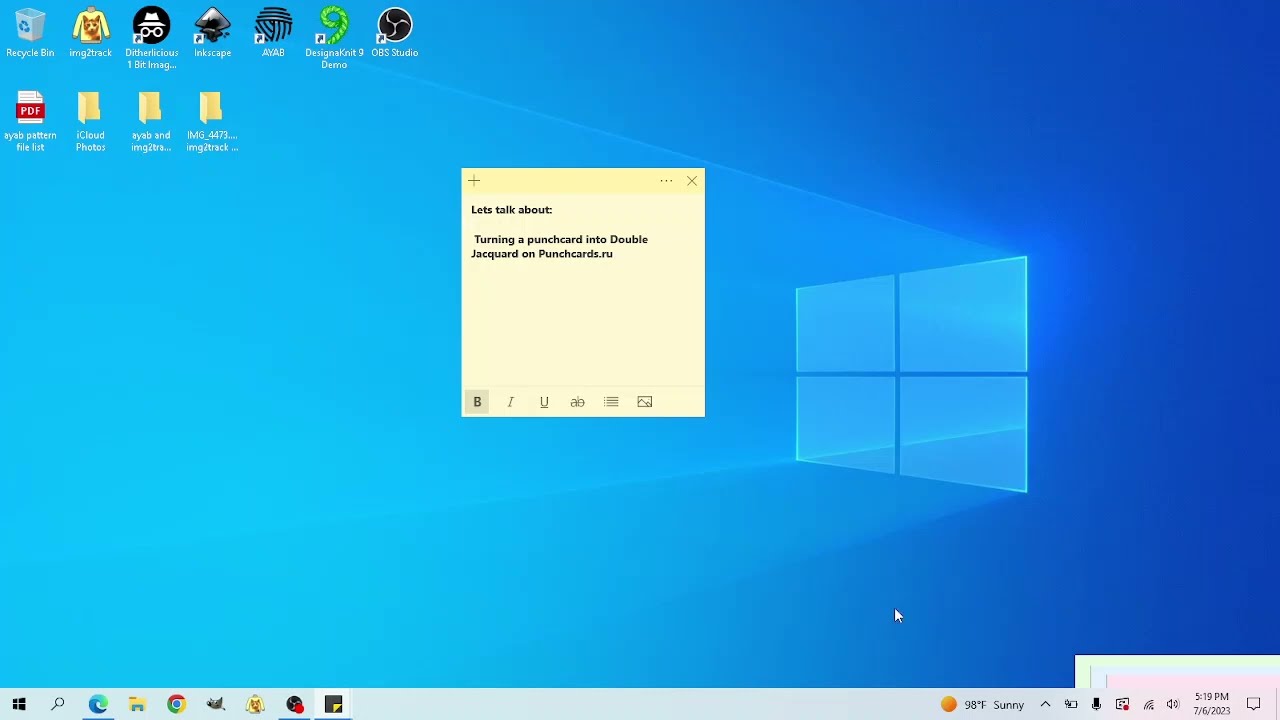Open the sticky note menu ellipsis

666,181
